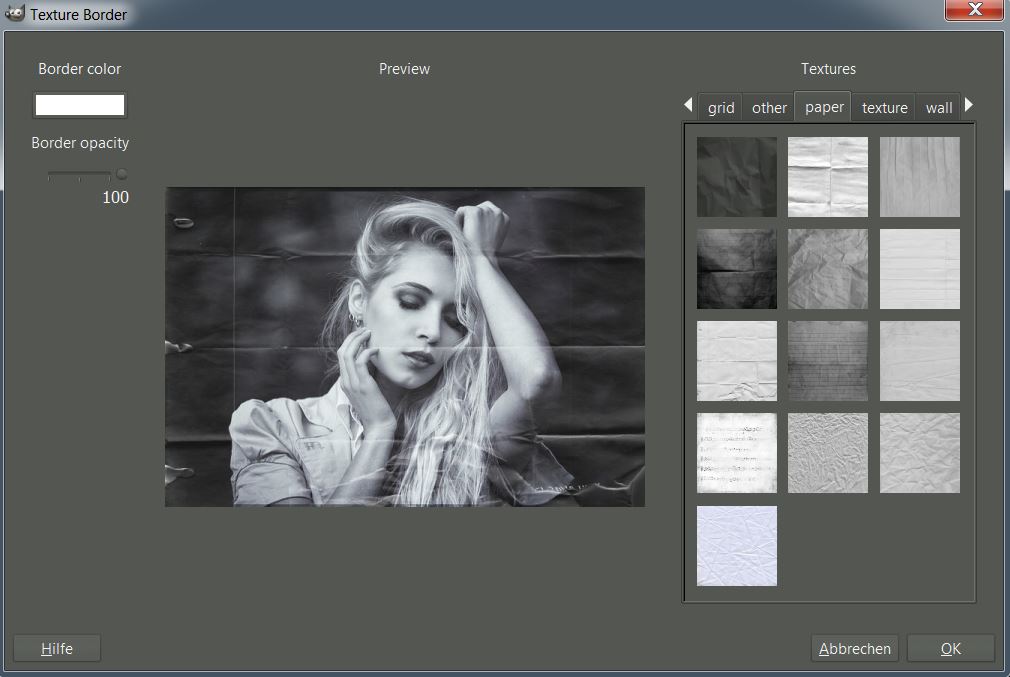The height and width of the screenshot is (677, 1010).
Task: Choose the white folded paper texture in top row
Action: (x=827, y=177)
